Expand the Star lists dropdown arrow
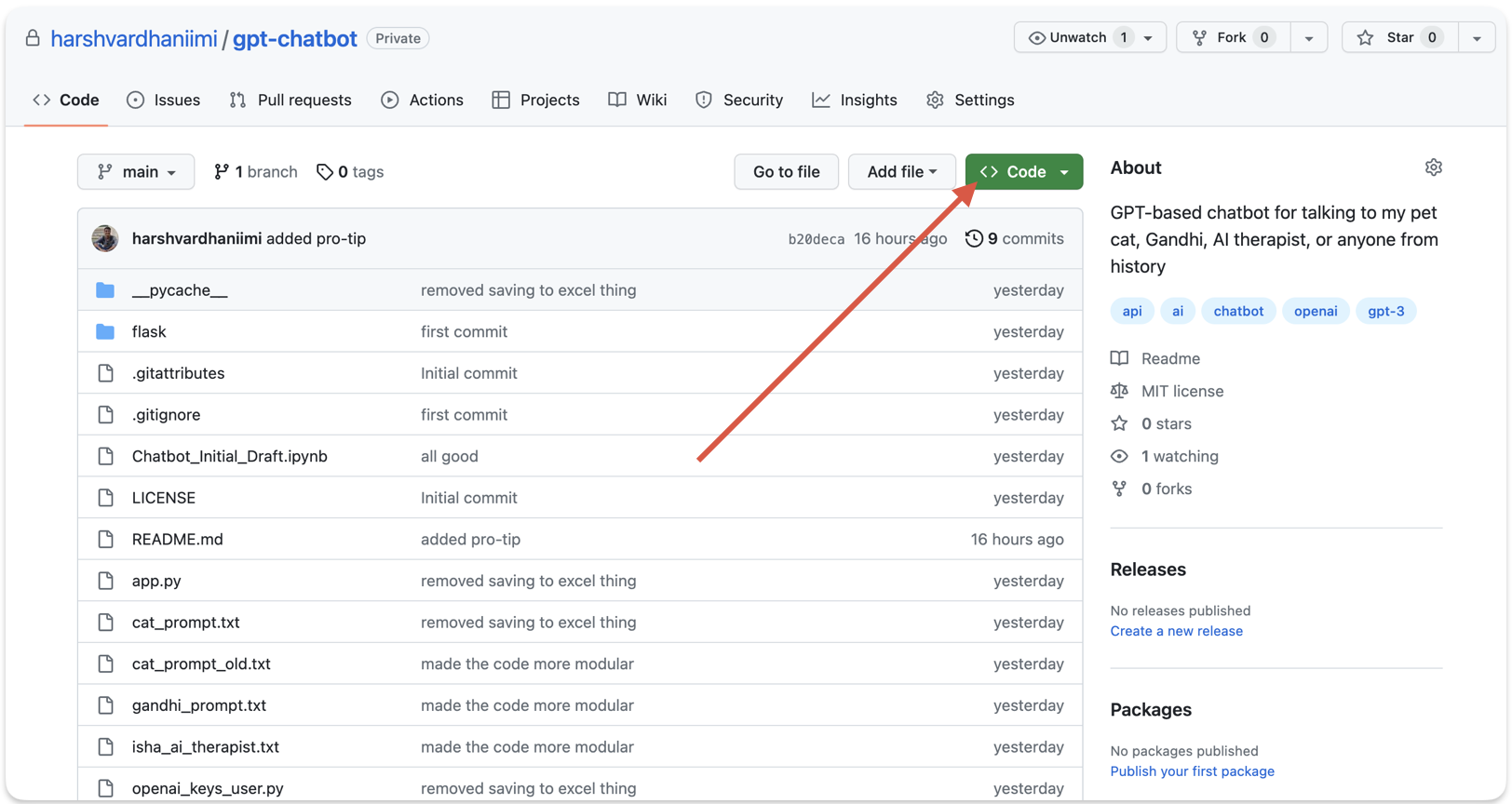The width and height of the screenshot is (1512, 804). pyautogui.click(x=1477, y=38)
